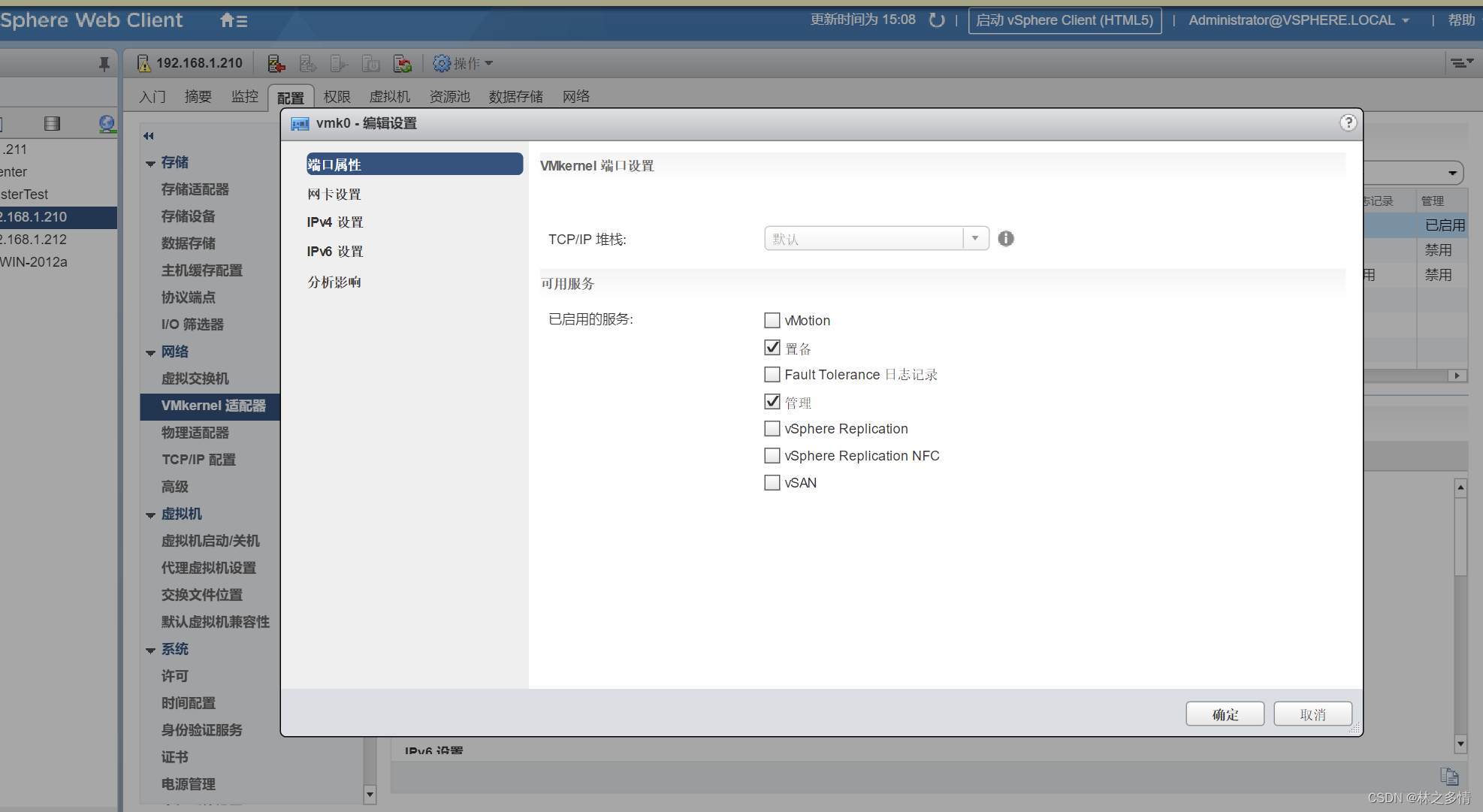
Task: Enable the vSAN service checkbox
Action: click(772, 483)
